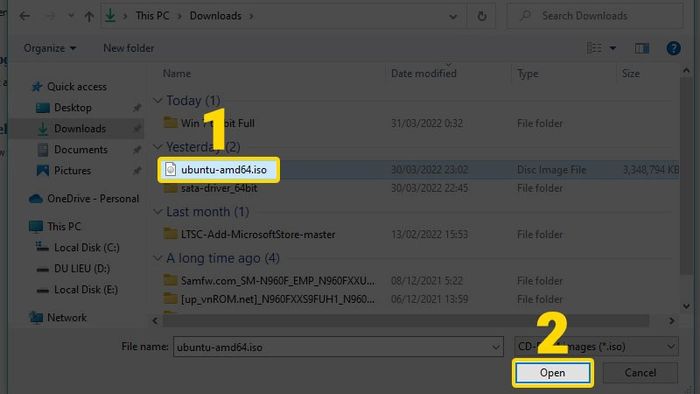
Task: Expand the address bar history dropdown
Action: click(x=453, y=17)
